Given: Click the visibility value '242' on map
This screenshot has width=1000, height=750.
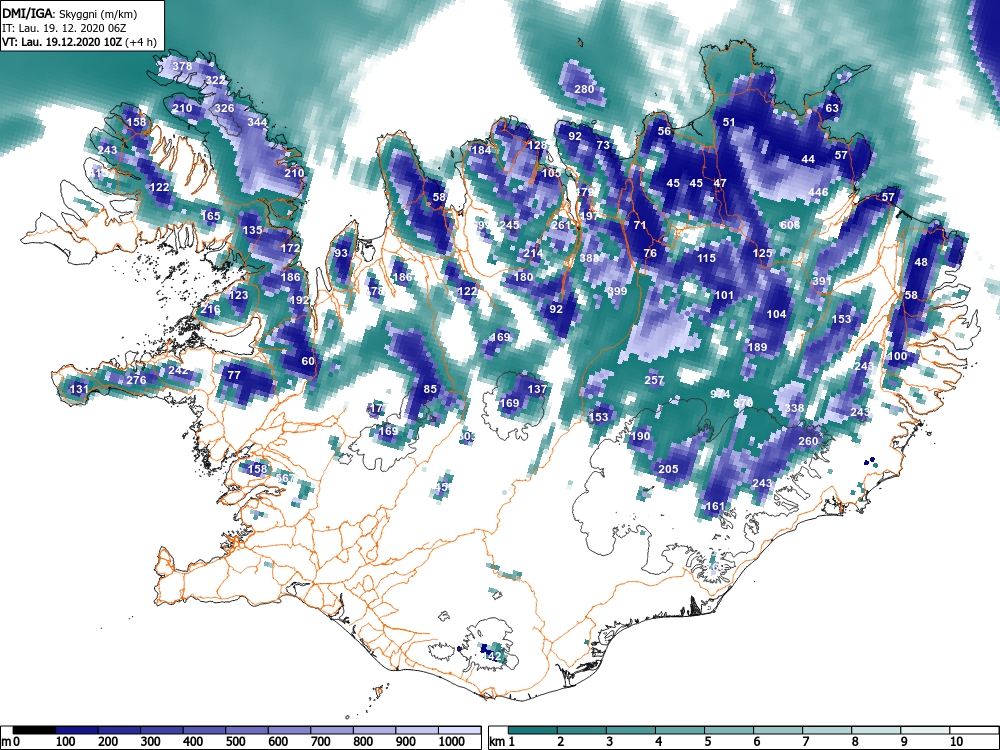Looking at the screenshot, I should coord(179,370).
